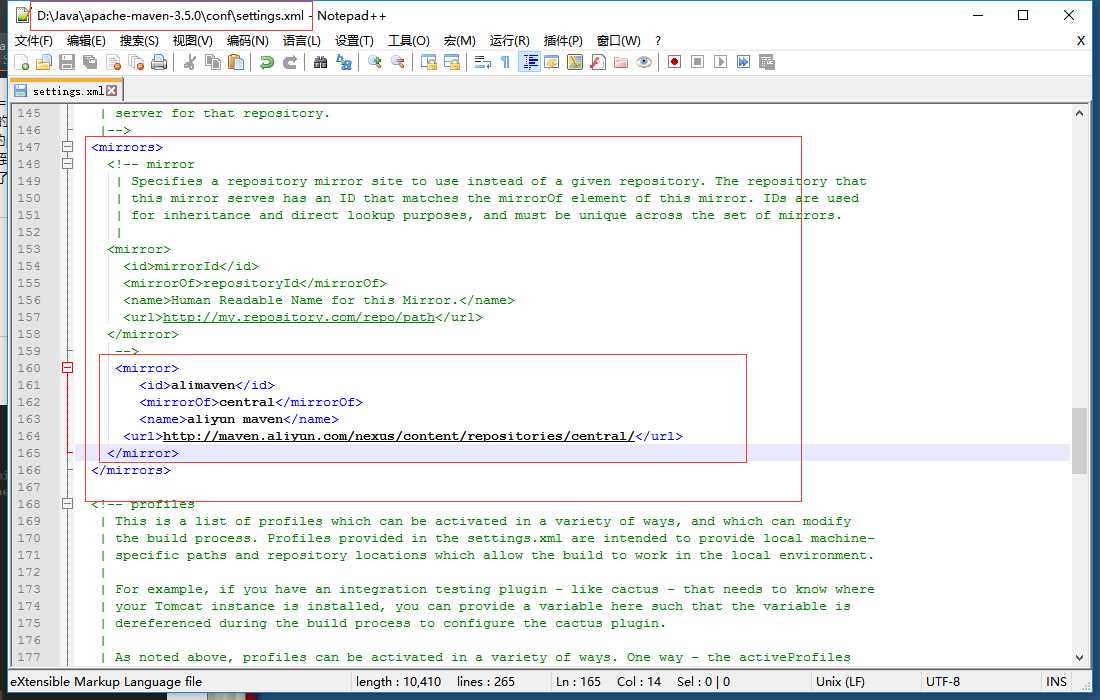This screenshot has width=1100, height=700.
Task: Follow the maven.aliyun.com repository URL
Action: [x=398, y=436]
